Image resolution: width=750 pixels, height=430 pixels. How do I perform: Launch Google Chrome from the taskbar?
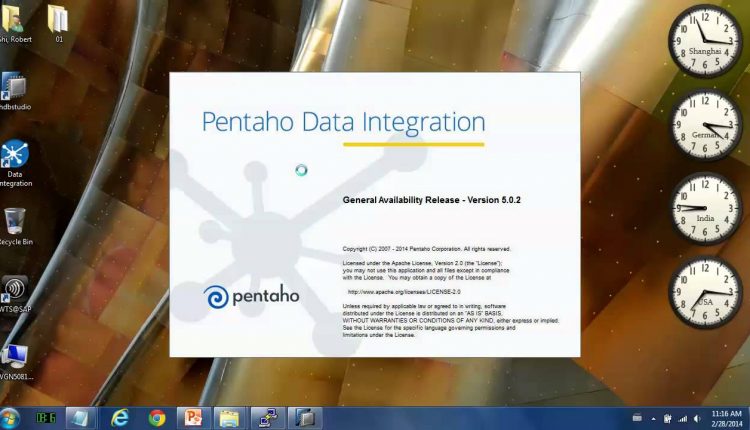point(157,419)
